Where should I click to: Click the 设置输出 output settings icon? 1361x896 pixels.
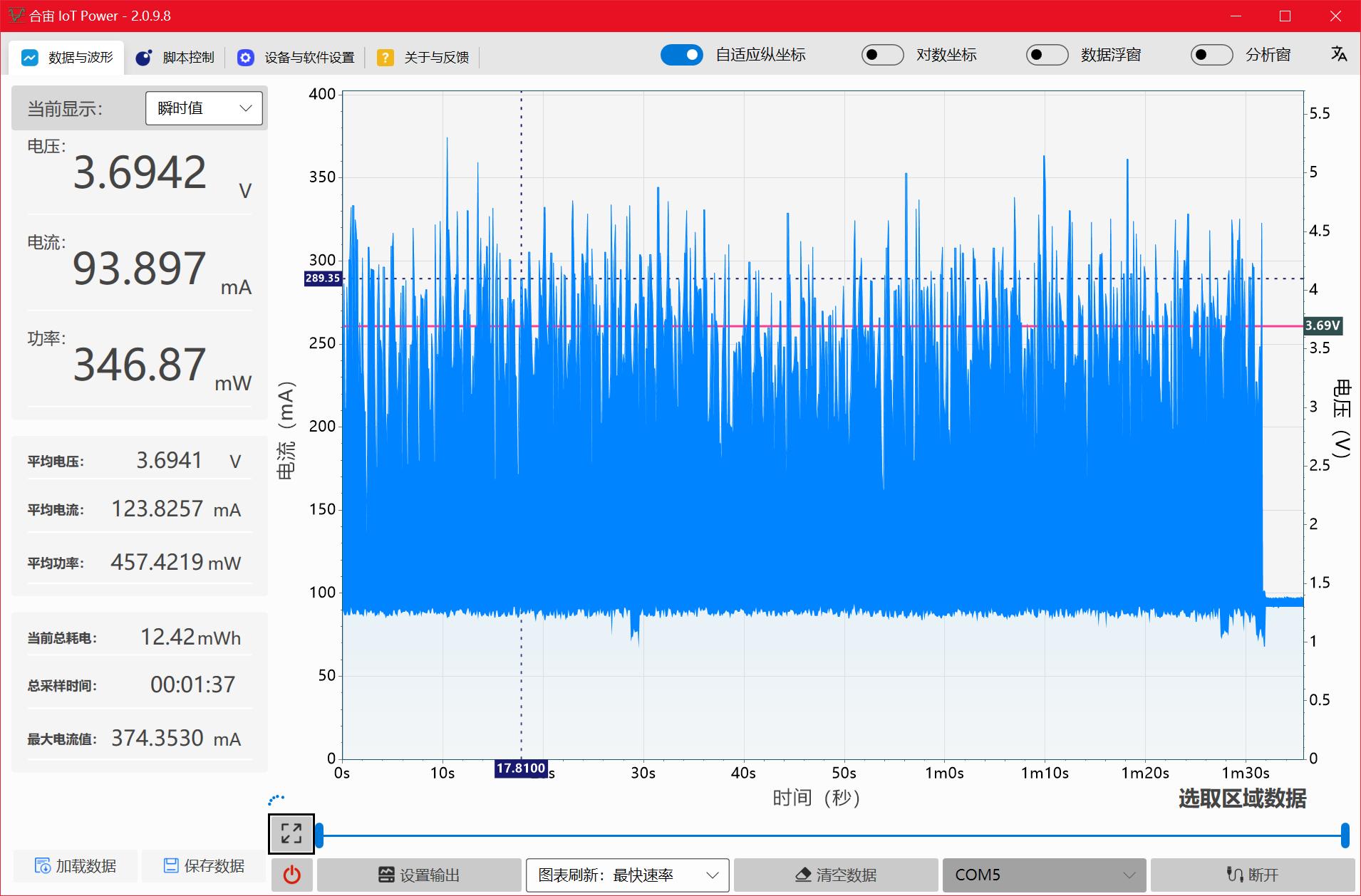click(387, 875)
